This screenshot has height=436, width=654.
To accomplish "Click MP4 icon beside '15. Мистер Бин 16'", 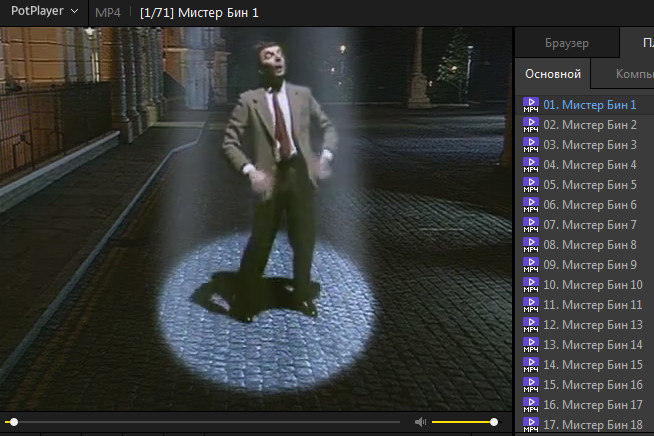I will click(531, 385).
